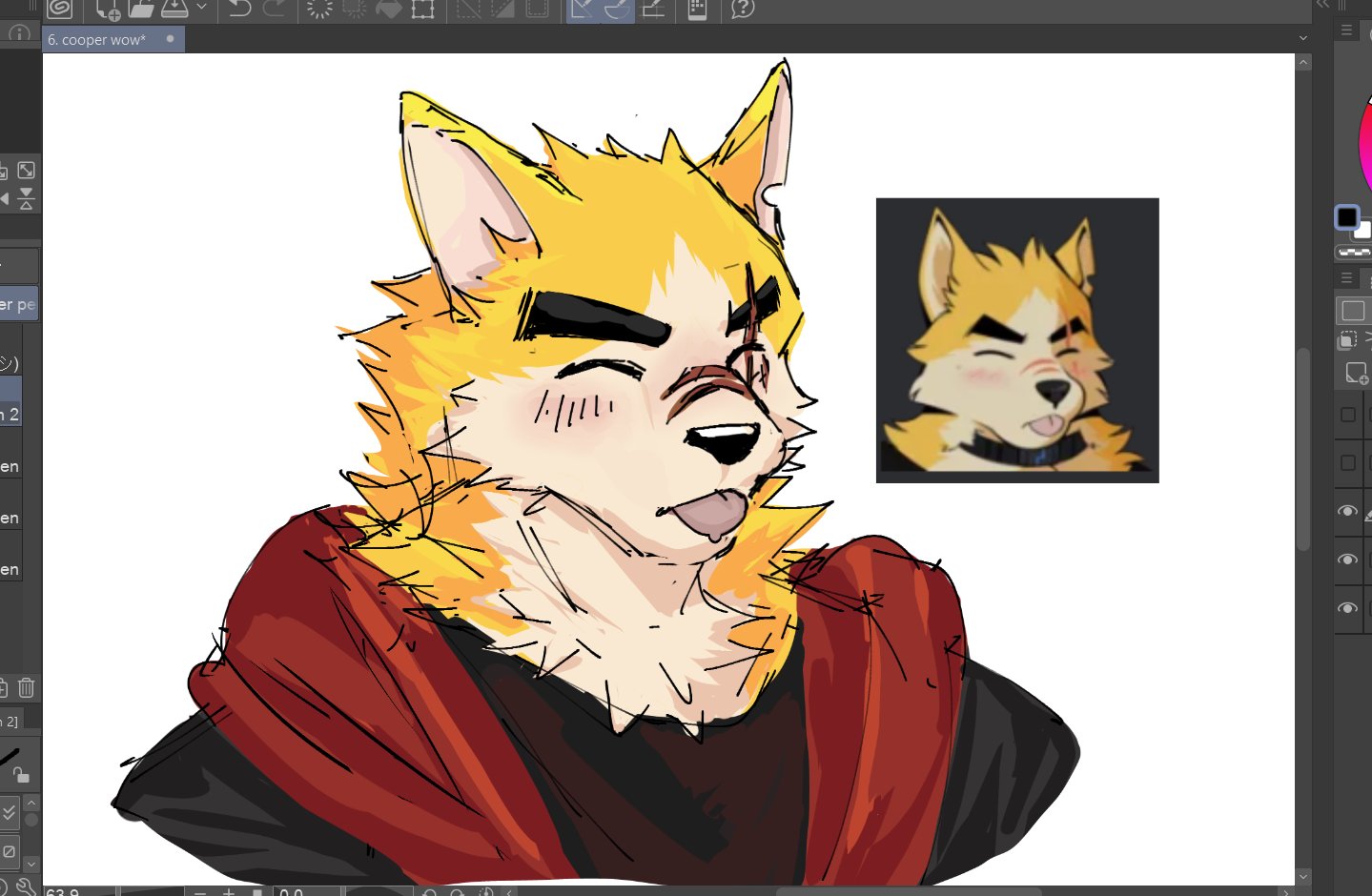Open the Help question mark icon
The height and width of the screenshot is (896, 1372).
(743, 9)
